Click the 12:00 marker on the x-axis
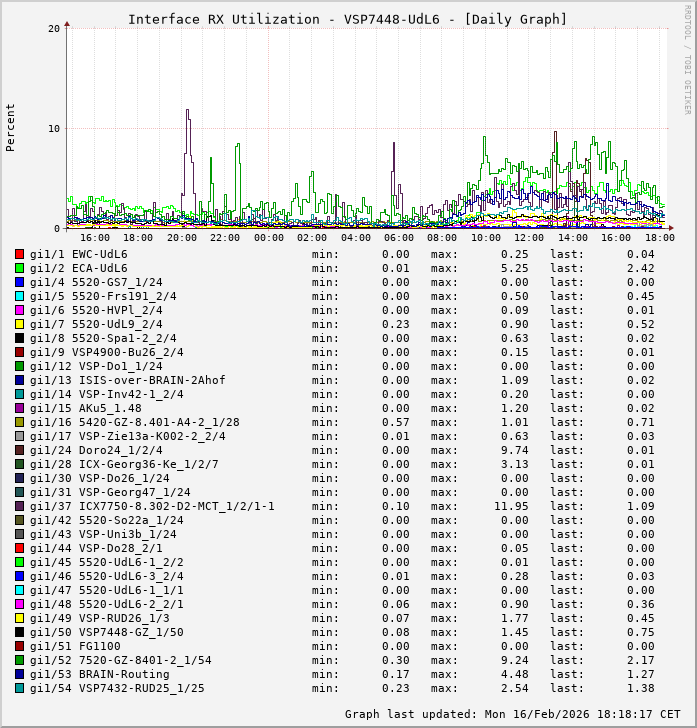This screenshot has width=697, height=728. click(529, 238)
